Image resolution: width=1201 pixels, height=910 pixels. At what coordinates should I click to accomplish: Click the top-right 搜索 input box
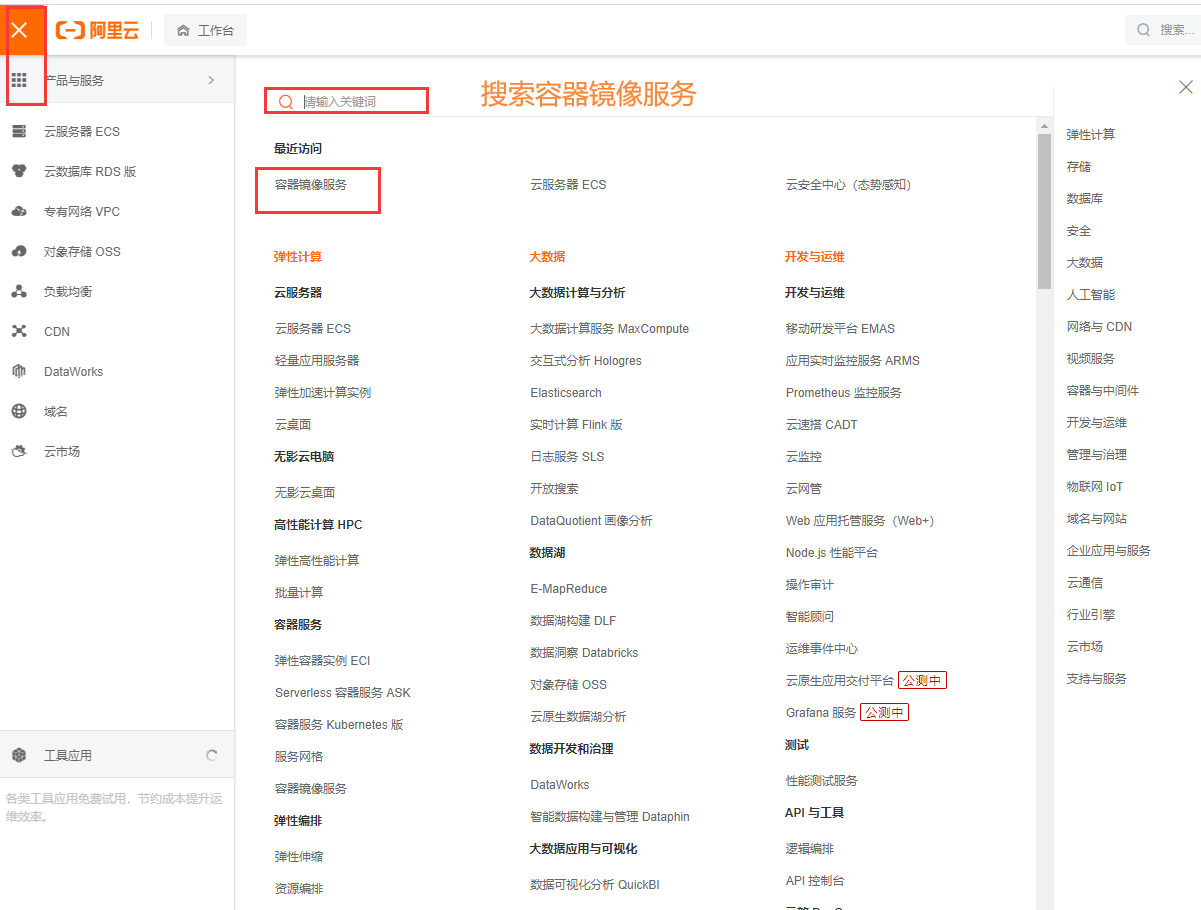[1164, 30]
